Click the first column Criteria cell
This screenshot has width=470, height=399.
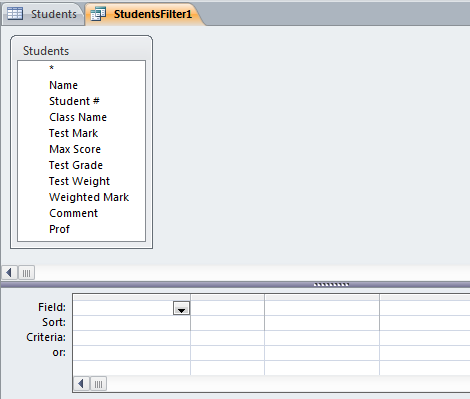click(x=132, y=338)
